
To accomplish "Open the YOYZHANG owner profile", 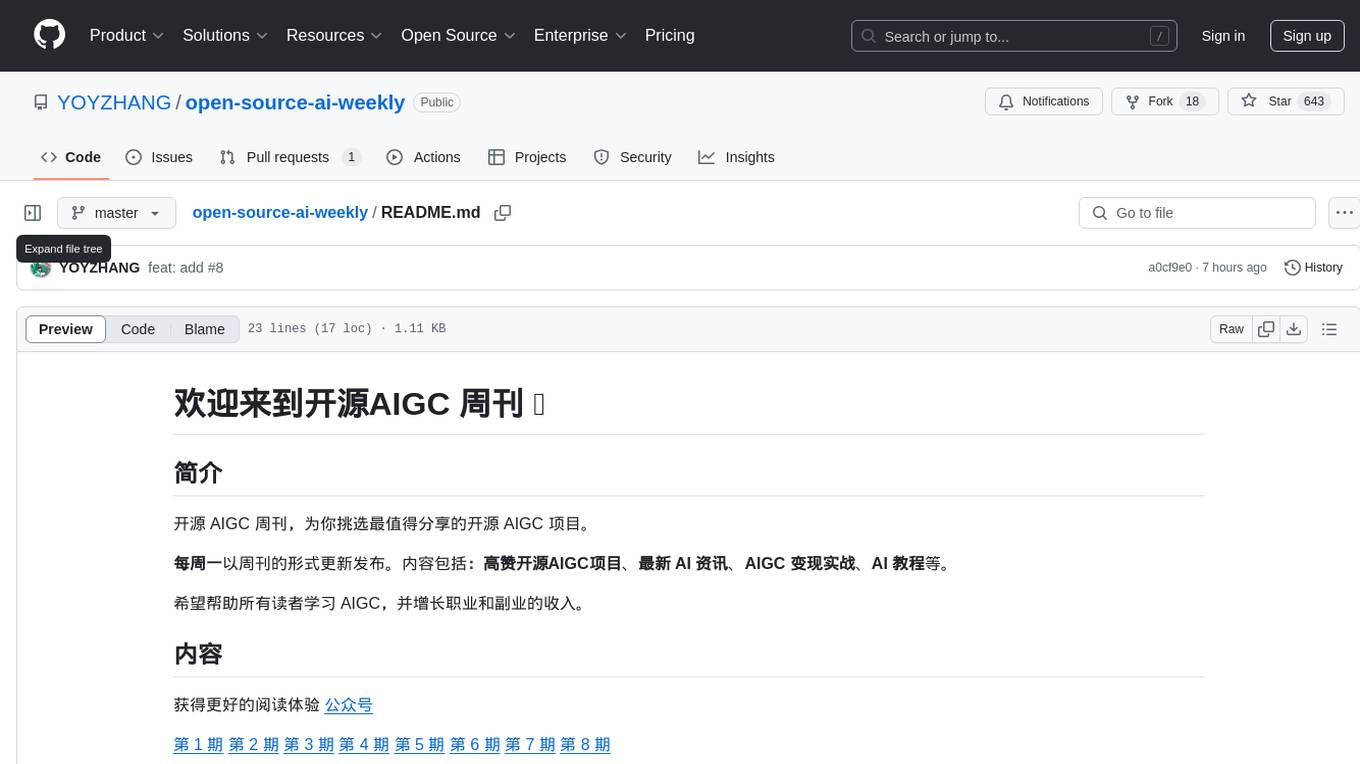I will coord(114,102).
